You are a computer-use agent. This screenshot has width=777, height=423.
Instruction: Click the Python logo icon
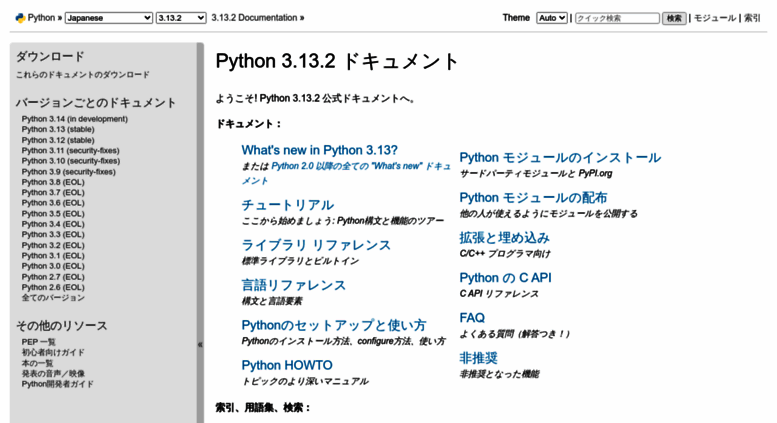click(20, 18)
